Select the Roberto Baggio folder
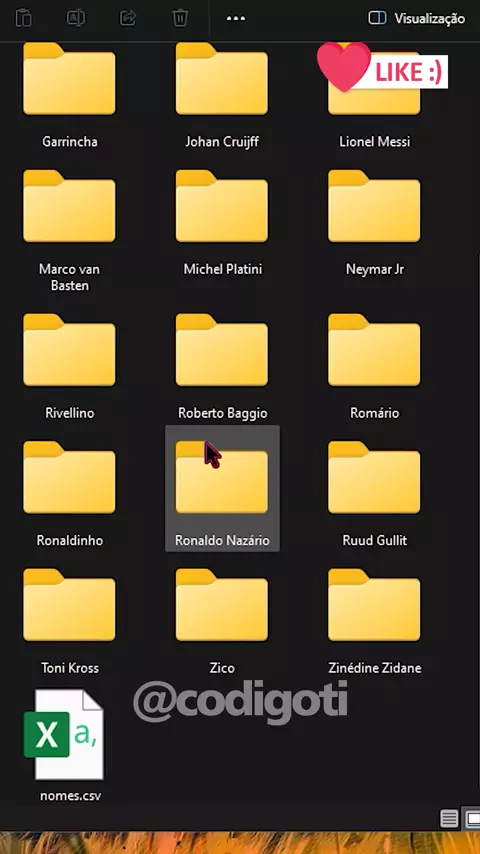The height and width of the screenshot is (854, 480). coord(222,367)
